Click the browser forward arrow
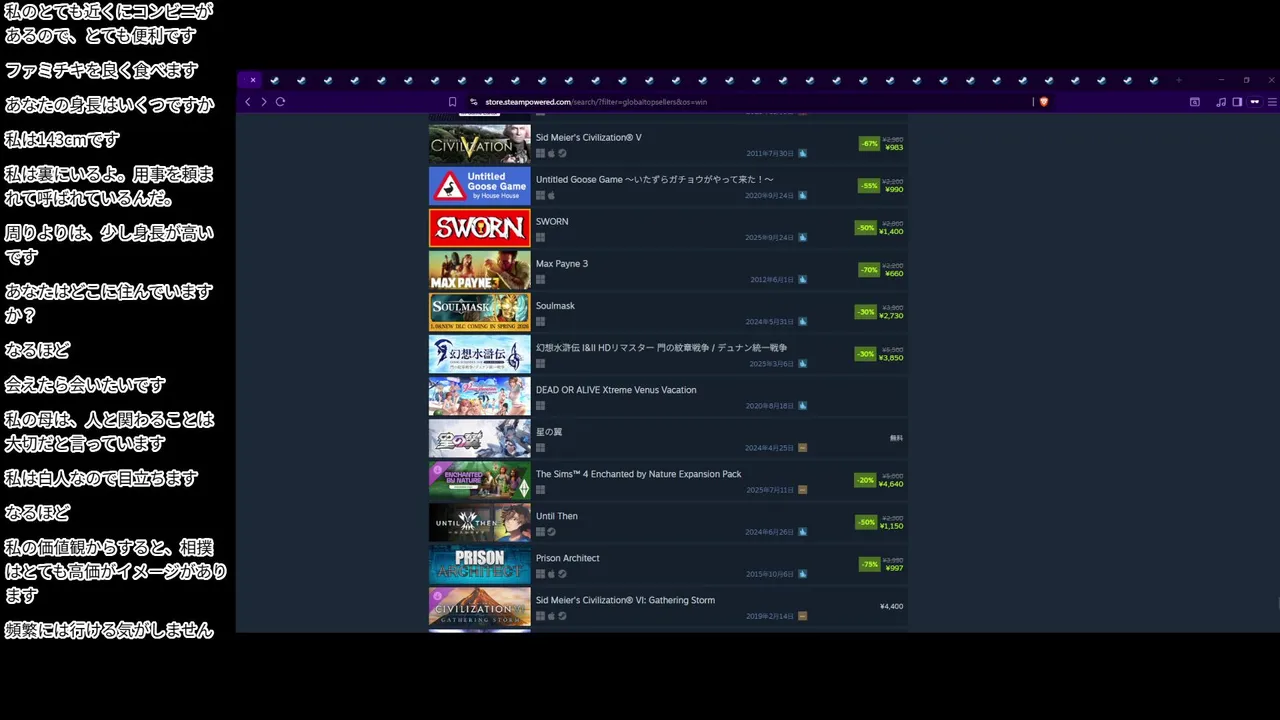 click(x=264, y=102)
